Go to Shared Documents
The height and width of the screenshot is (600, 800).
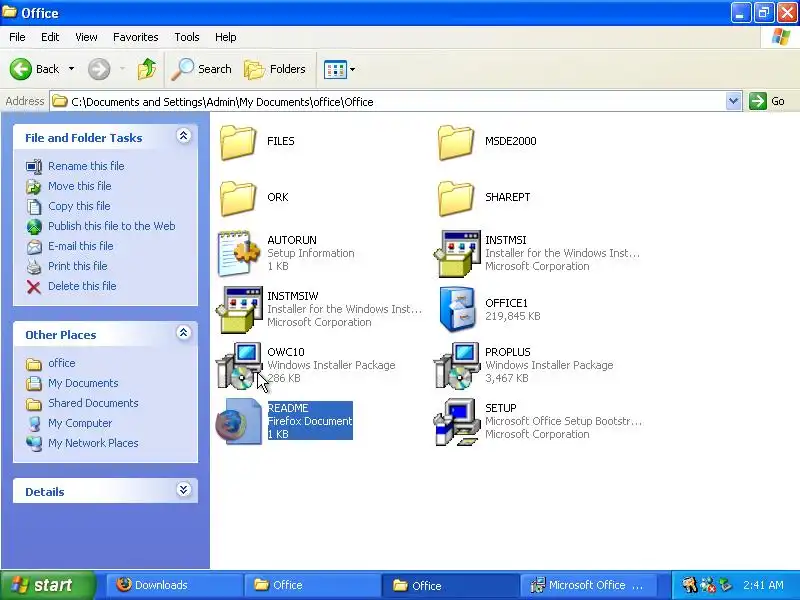tap(93, 403)
